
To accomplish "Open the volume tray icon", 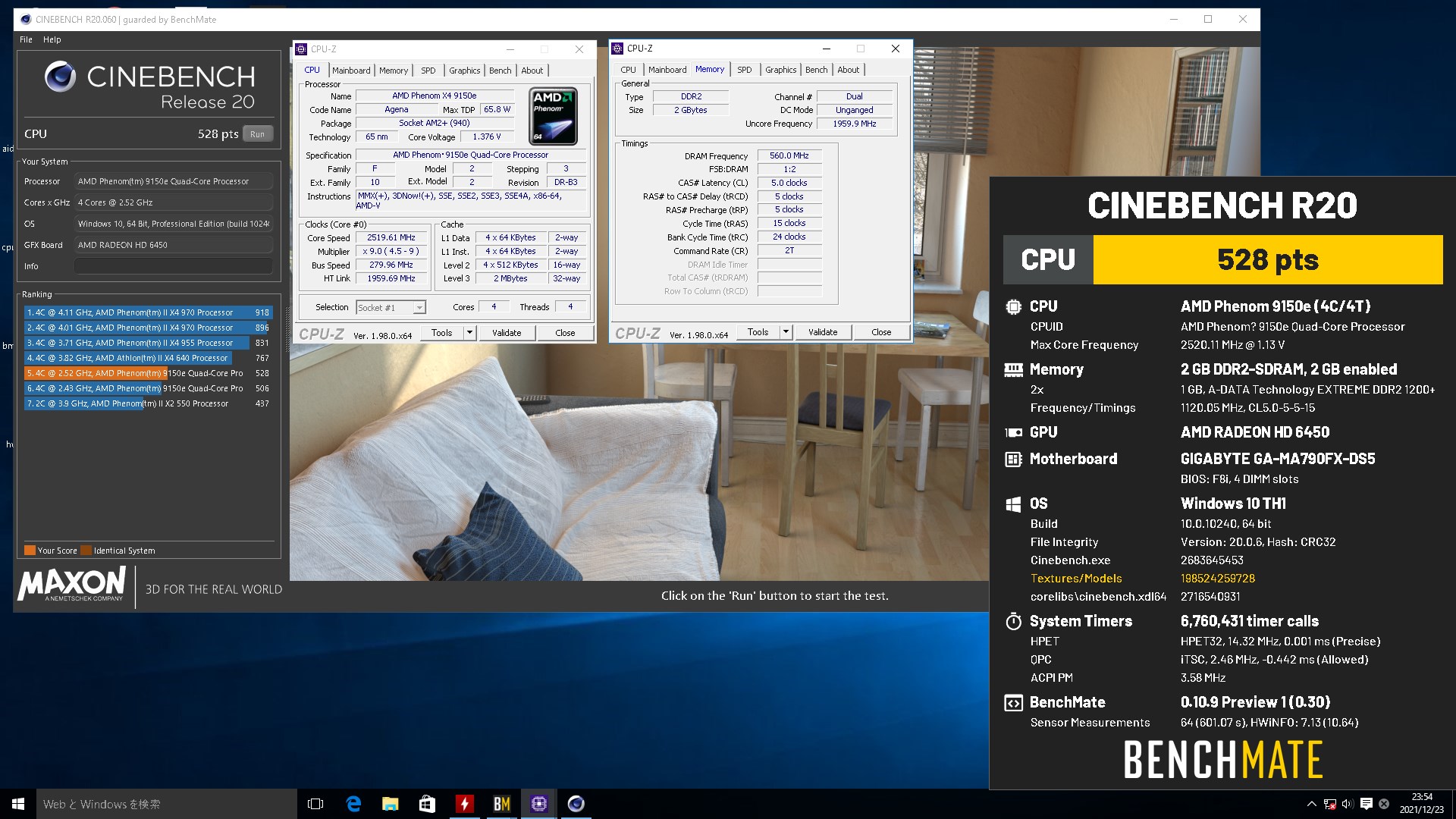I will point(1348,804).
